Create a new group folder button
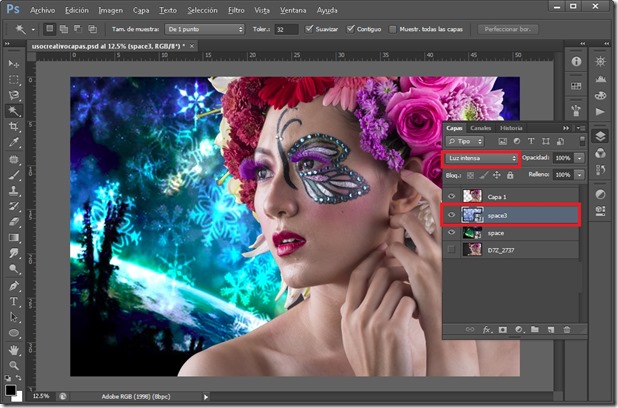 [534, 330]
